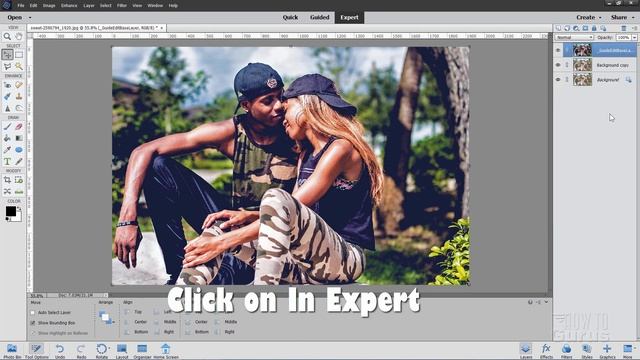Select the Content-Aware Move tool
Screen dimensions: 640x360
click(x=7, y=191)
